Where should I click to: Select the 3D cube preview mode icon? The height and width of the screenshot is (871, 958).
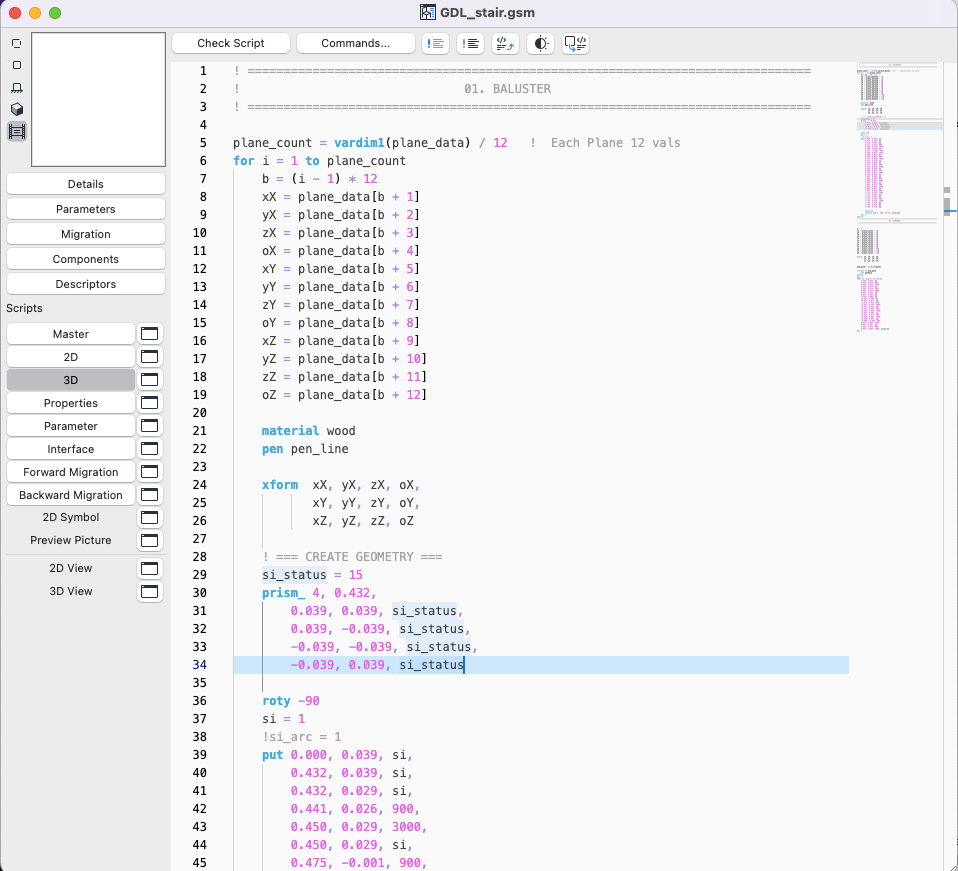coord(17,109)
